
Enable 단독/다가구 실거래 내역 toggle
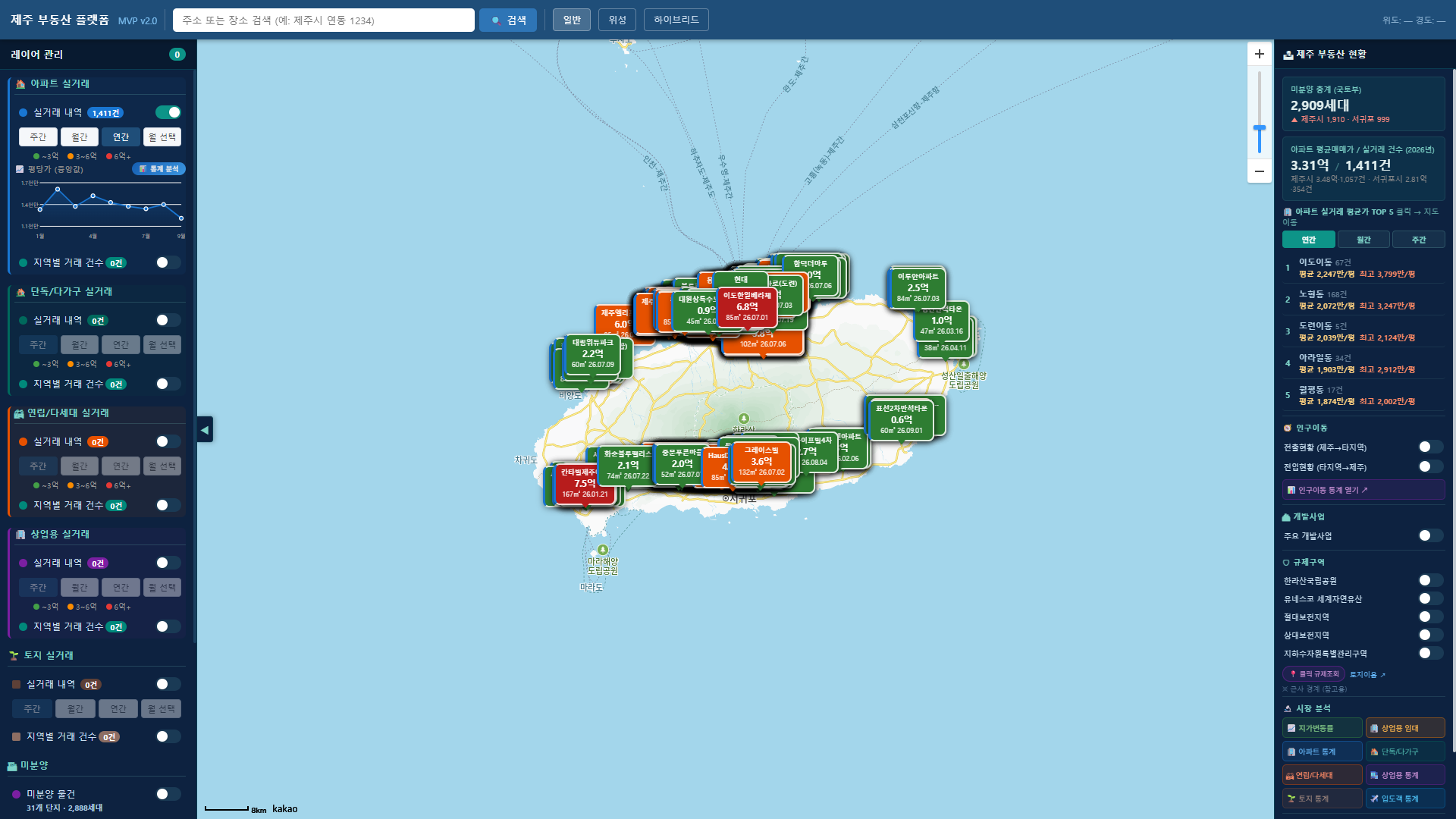point(168,321)
